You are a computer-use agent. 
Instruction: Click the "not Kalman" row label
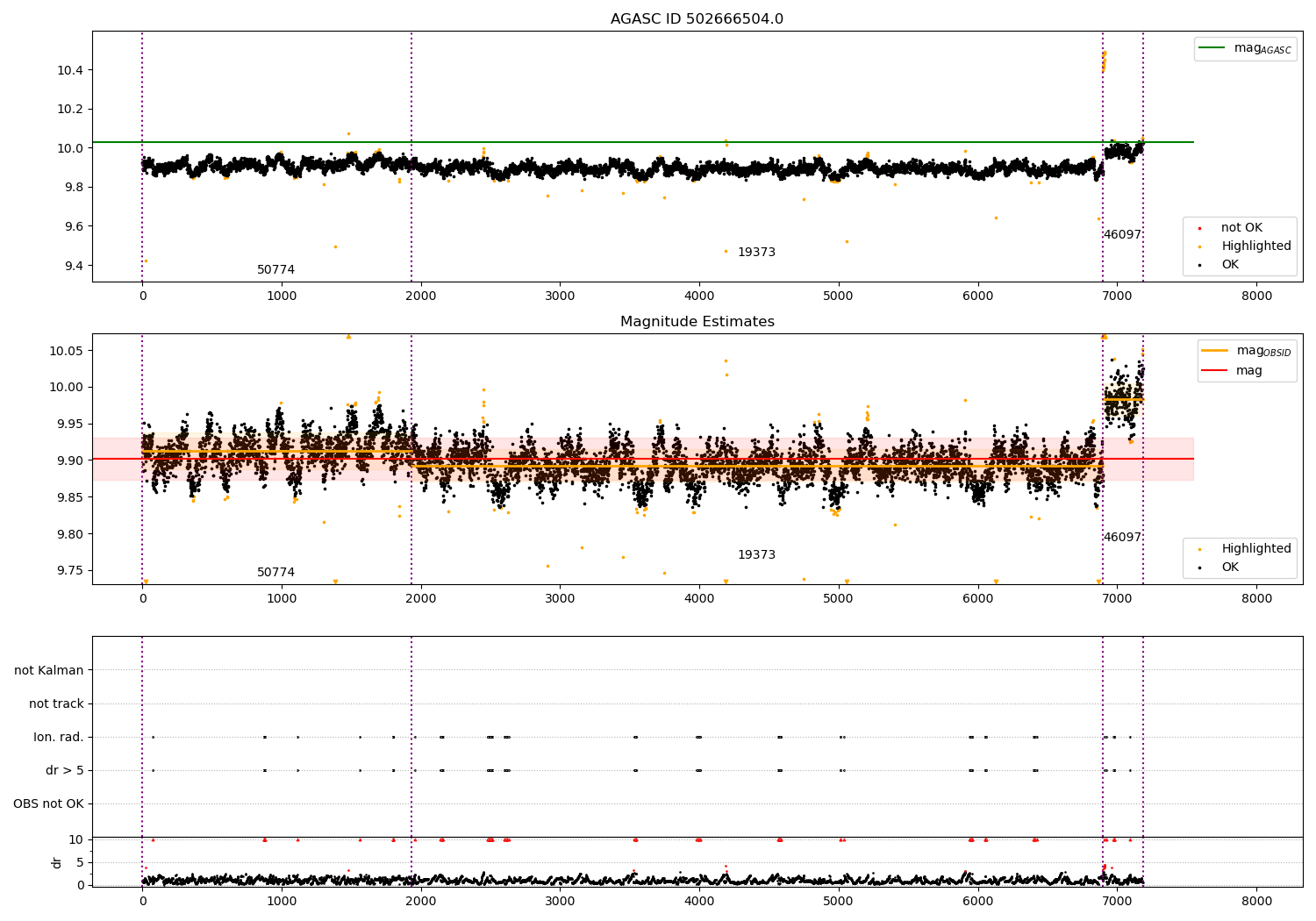[x=49, y=671]
